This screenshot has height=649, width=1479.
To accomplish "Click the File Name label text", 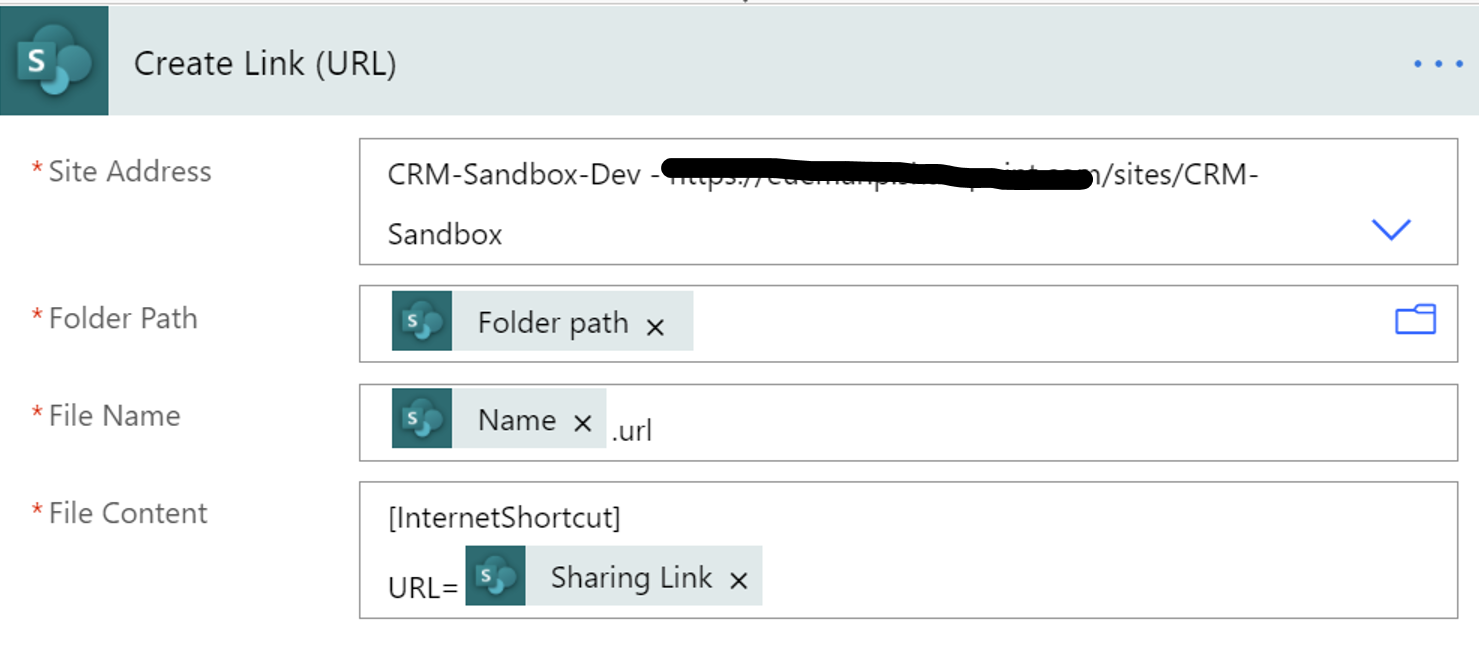I will pos(113,415).
